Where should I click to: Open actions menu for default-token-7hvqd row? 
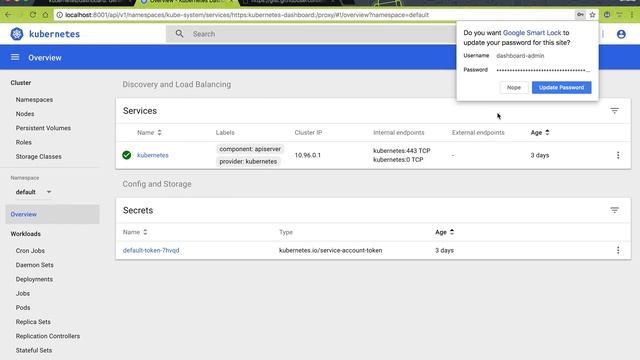click(x=618, y=250)
